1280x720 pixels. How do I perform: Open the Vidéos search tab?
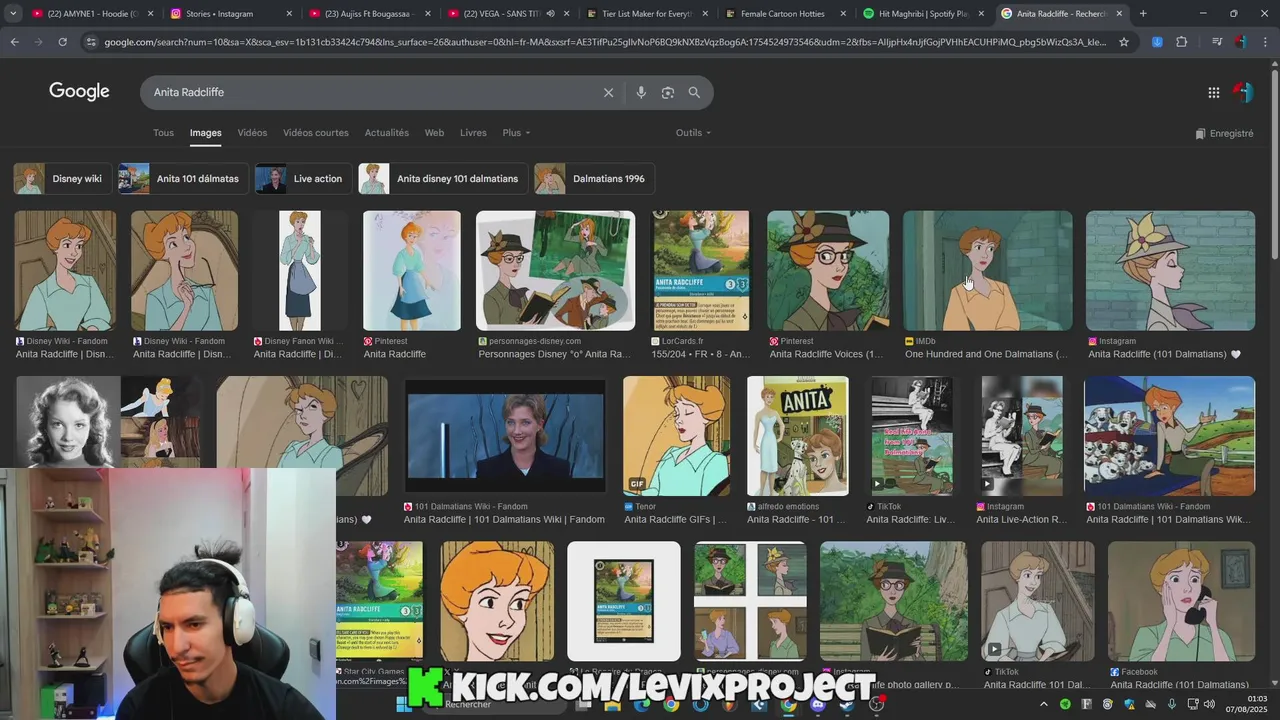tap(252, 133)
